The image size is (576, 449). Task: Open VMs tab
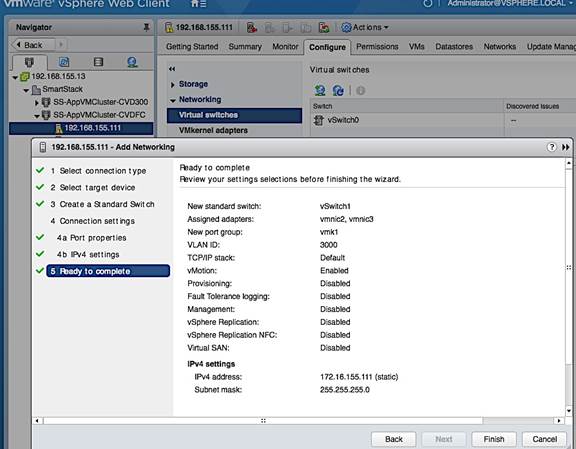click(x=417, y=47)
